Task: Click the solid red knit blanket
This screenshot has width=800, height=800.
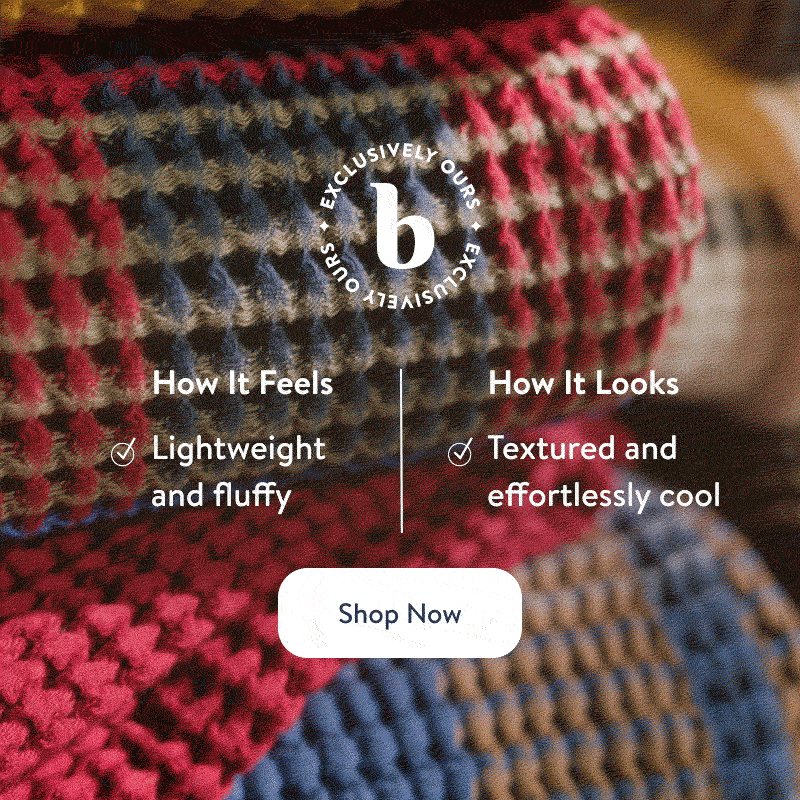Action: (128, 663)
